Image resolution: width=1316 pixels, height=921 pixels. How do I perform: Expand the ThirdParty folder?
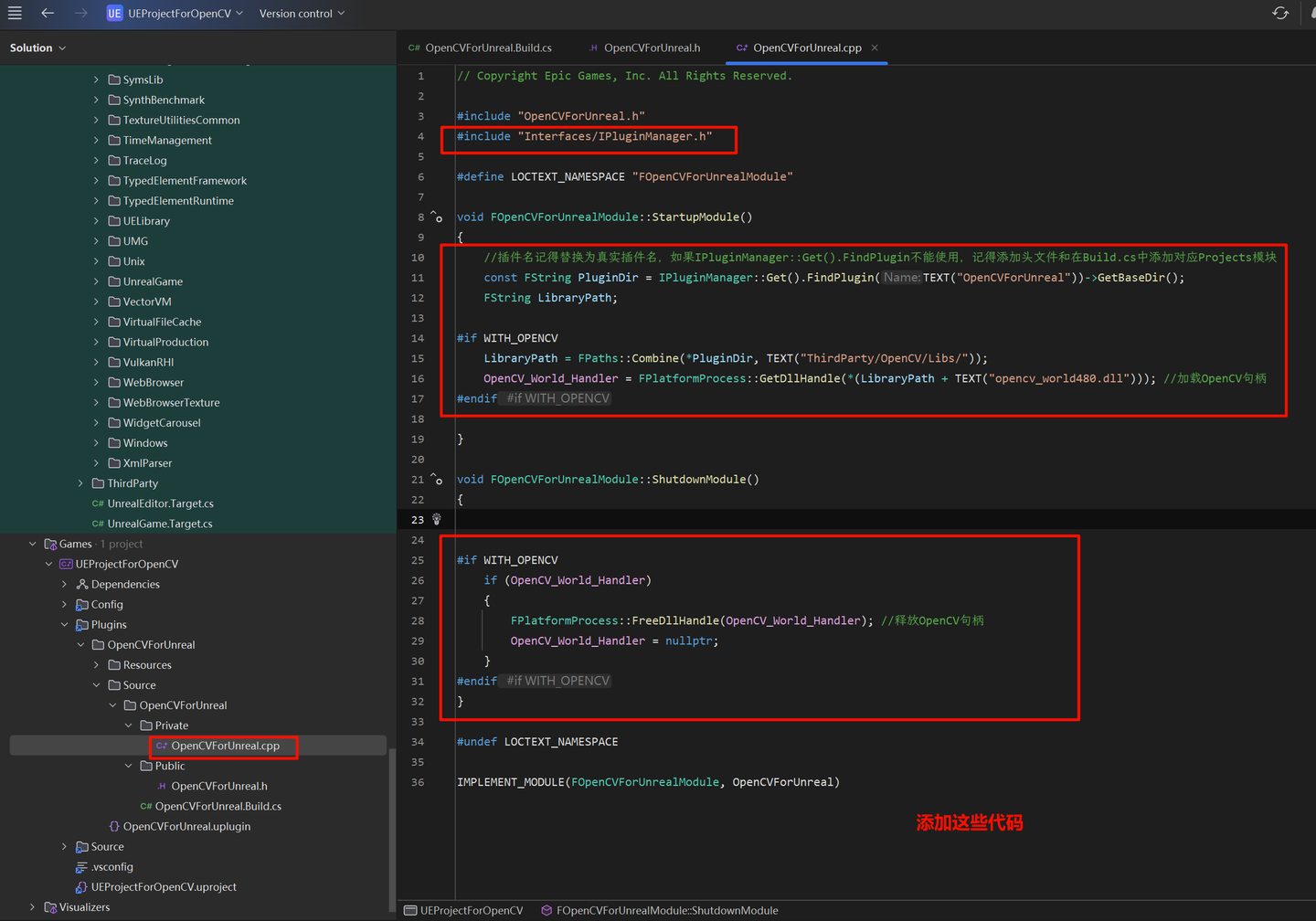tap(80, 483)
